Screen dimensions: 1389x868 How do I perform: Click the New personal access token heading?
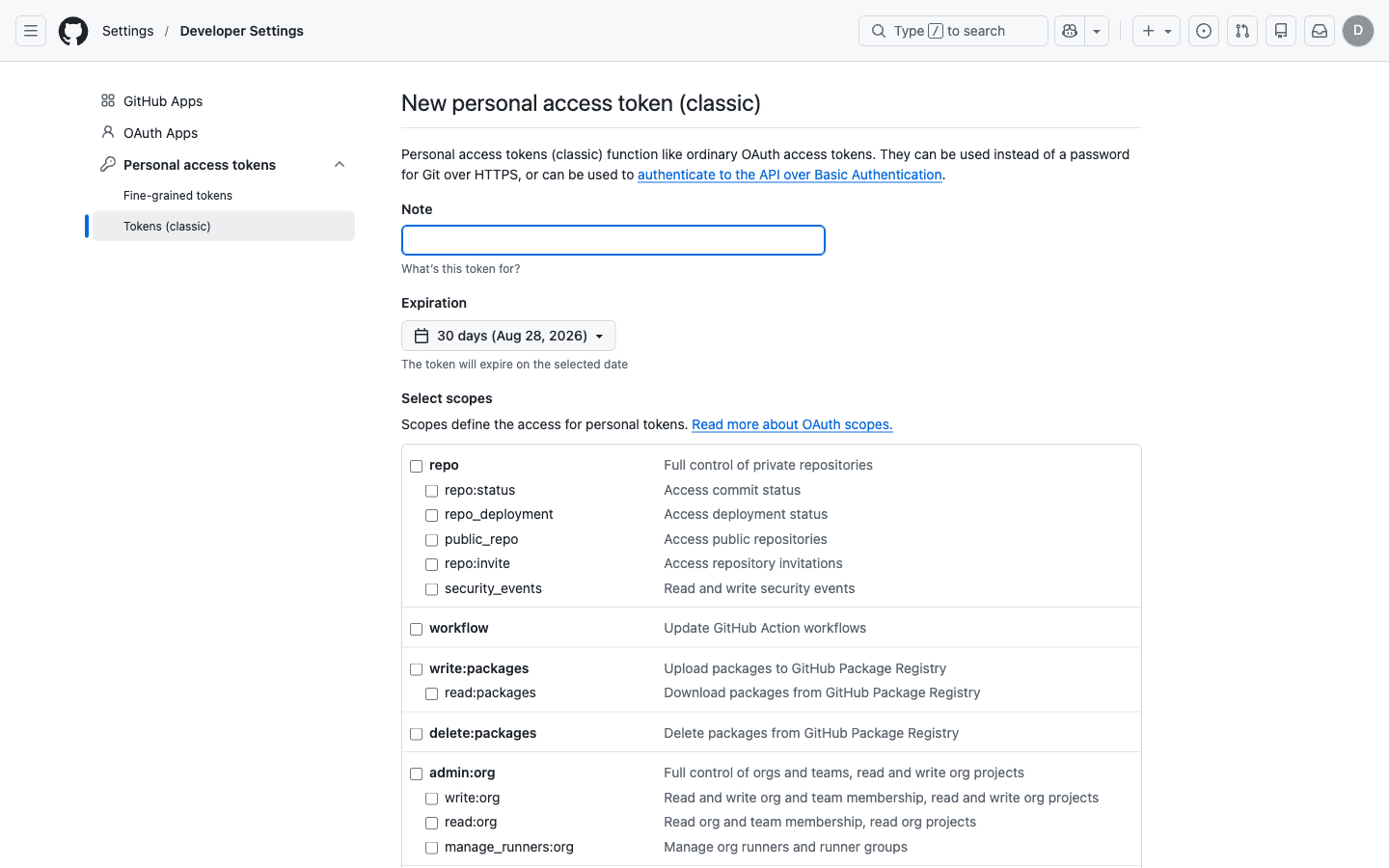[581, 103]
